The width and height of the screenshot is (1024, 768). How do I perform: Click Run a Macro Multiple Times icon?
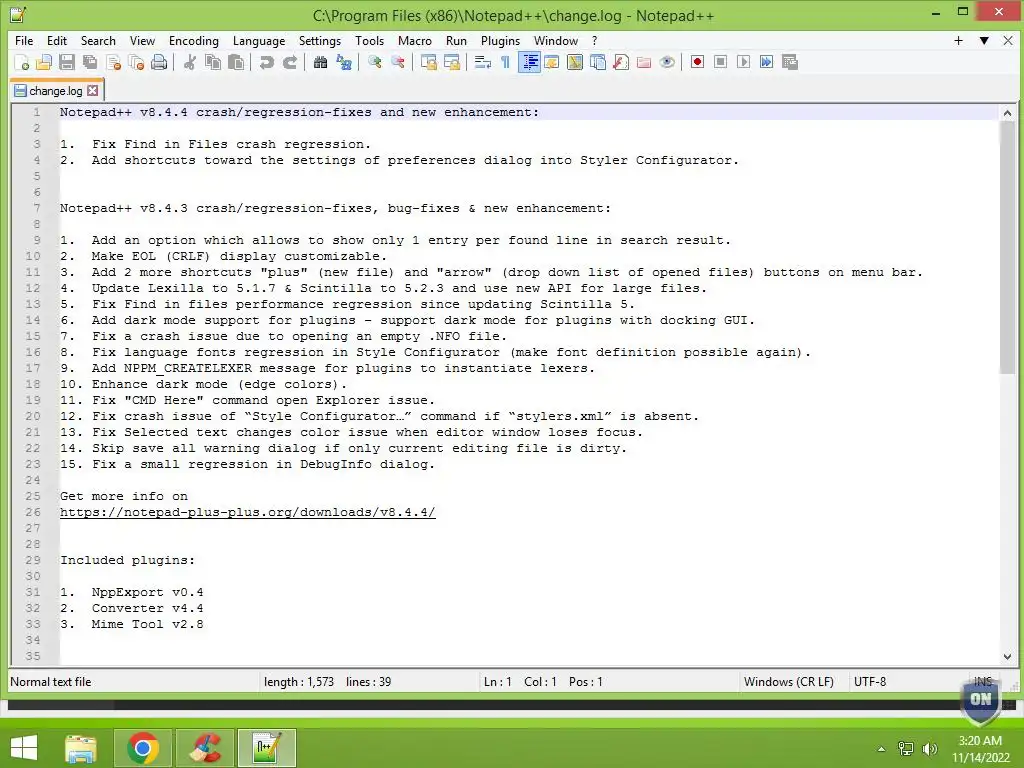pyautogui.click(x=767, y=62)
